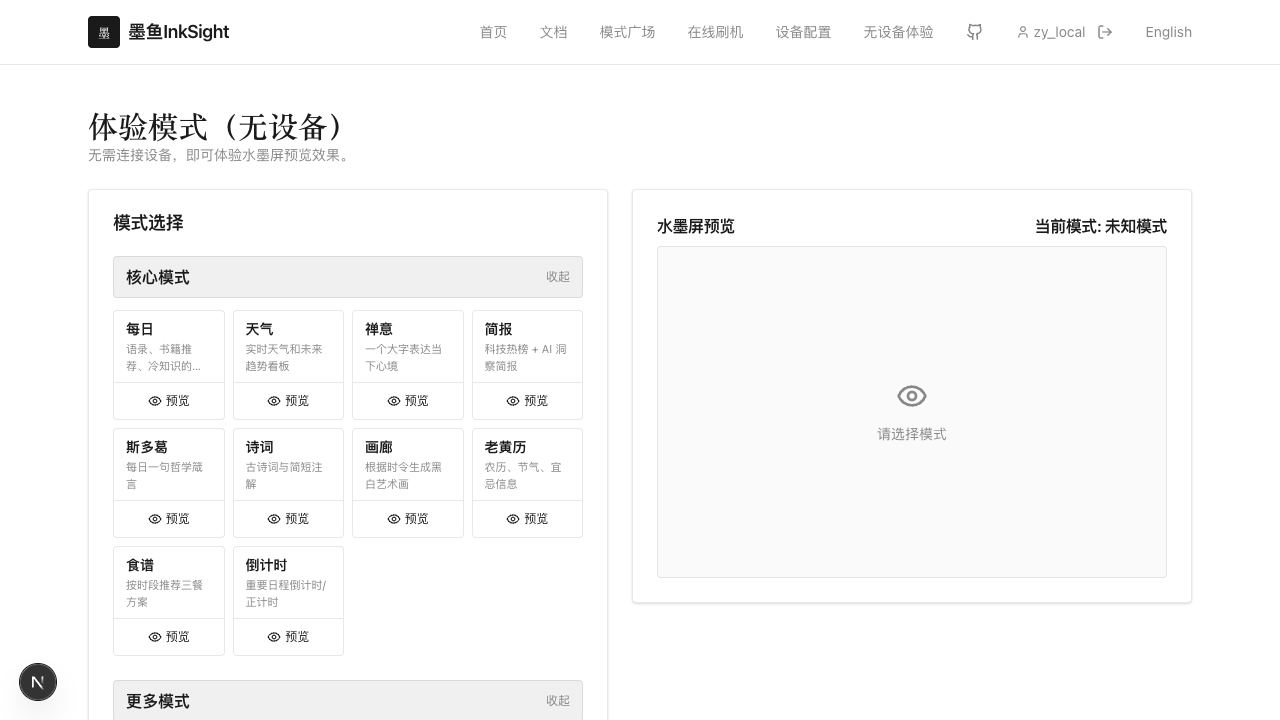The image size is (1280, 720).
Task: Preview the 斯多葛 stoic mode
Action: click(169, 519)
